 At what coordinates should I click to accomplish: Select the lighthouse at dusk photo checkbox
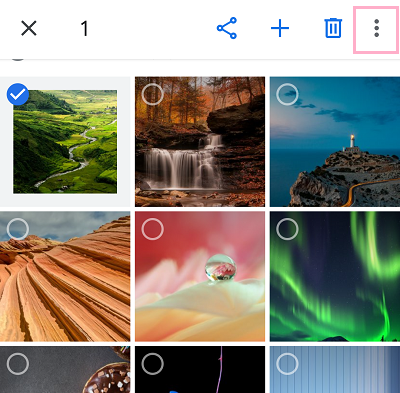tap(287, 94)
